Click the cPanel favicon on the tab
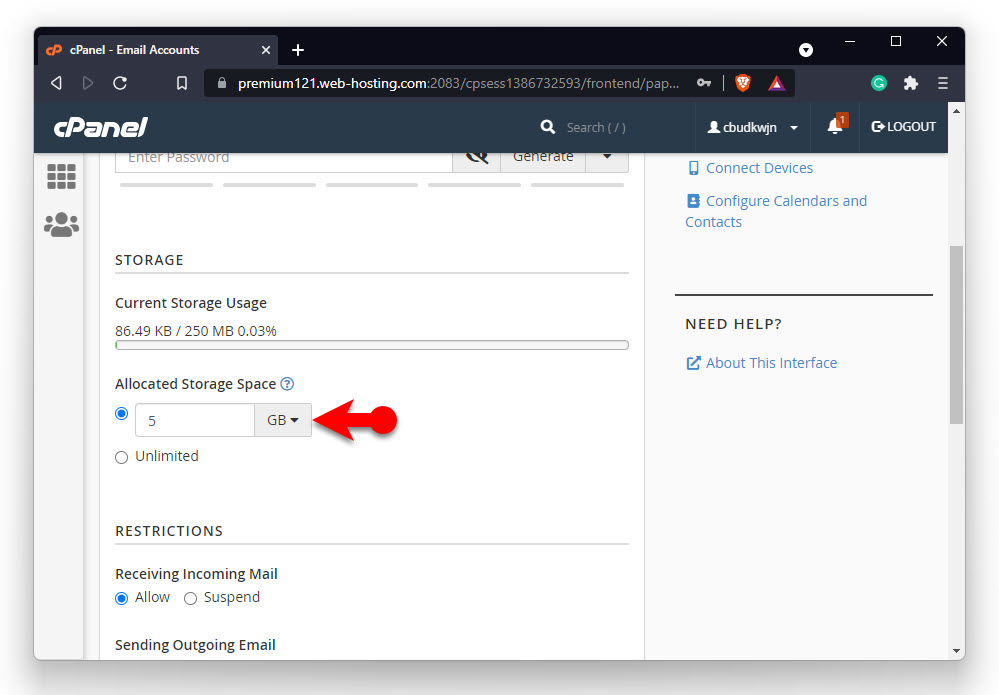The height and width of the screenshot is (695, 999). pos(54,50)
